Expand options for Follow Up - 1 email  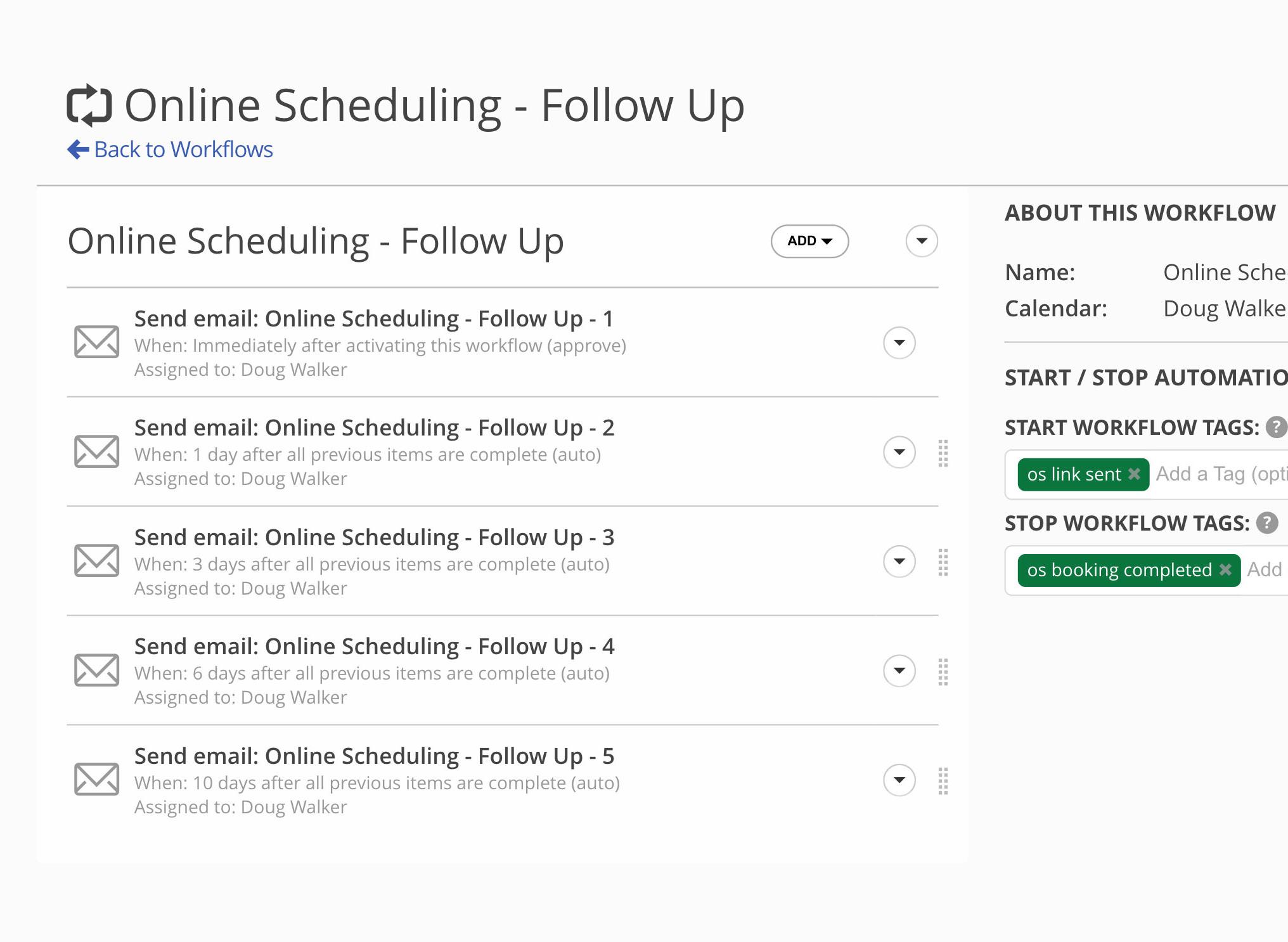[x=899, y=343]
